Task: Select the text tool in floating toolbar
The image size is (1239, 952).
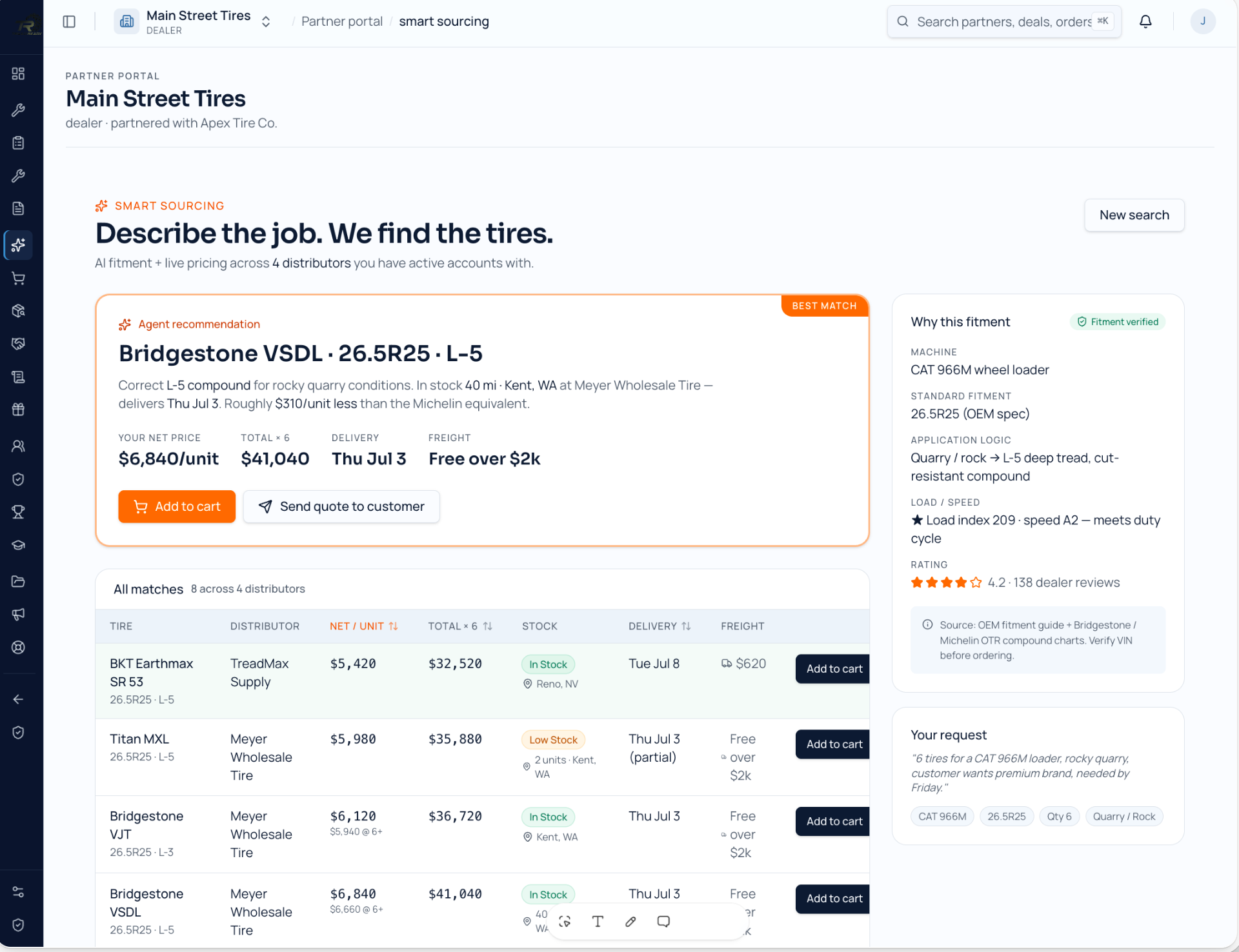Action: tap(598, 922)
